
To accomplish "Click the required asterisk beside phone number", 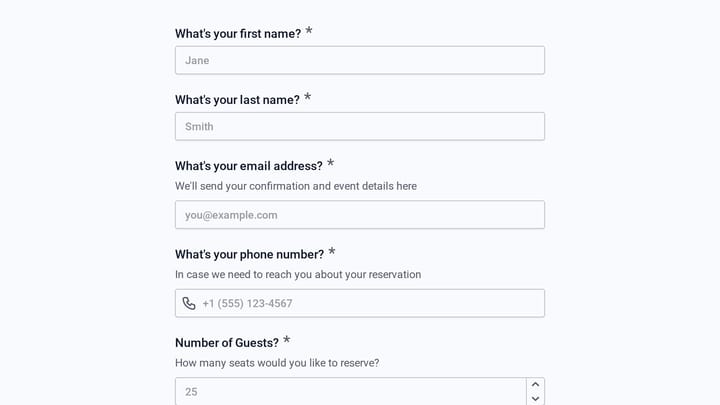I will tap(332, 251).
